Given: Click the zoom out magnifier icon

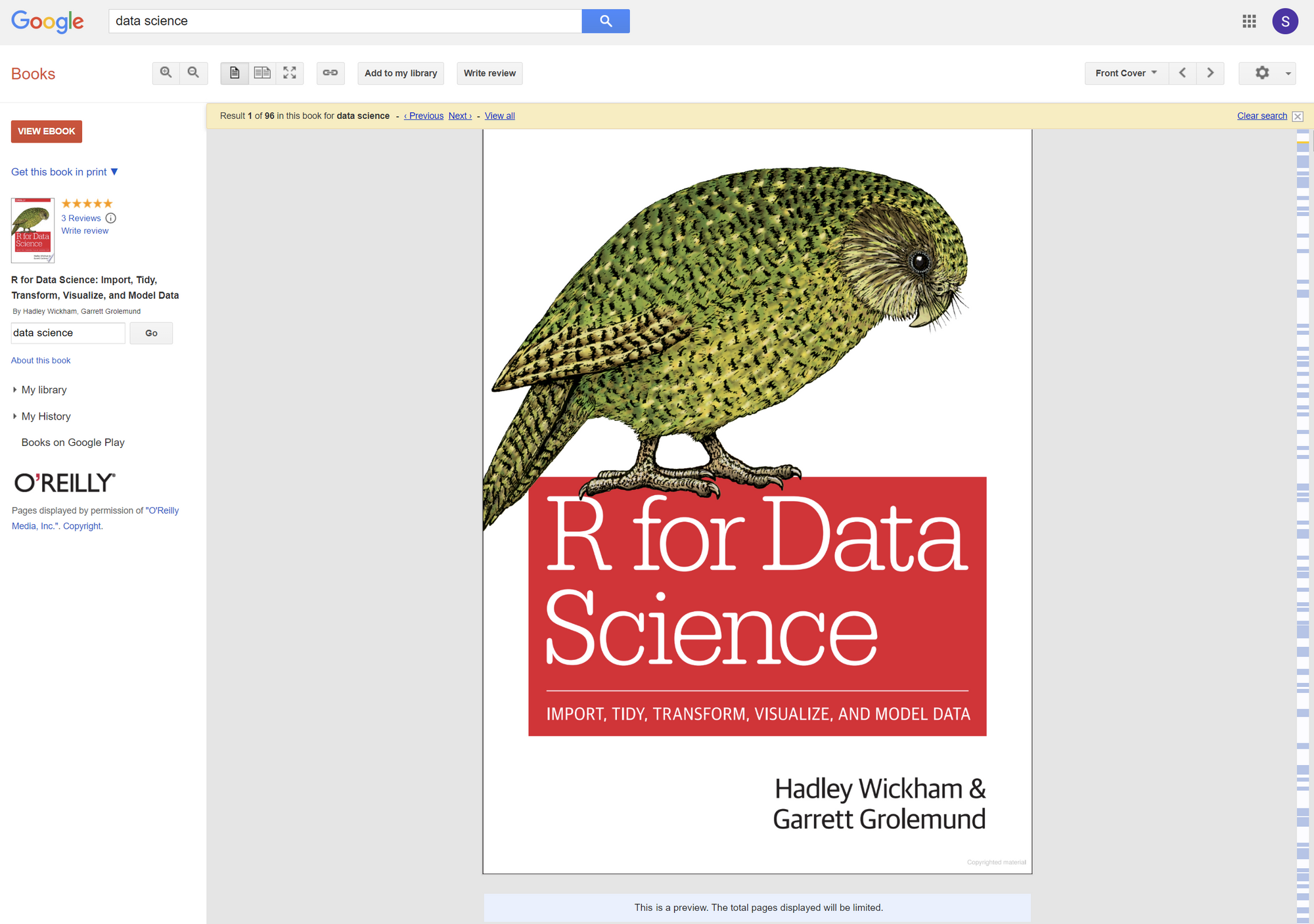Looking at the screenshot, I should pyautogui.click(x=192, y=73).
